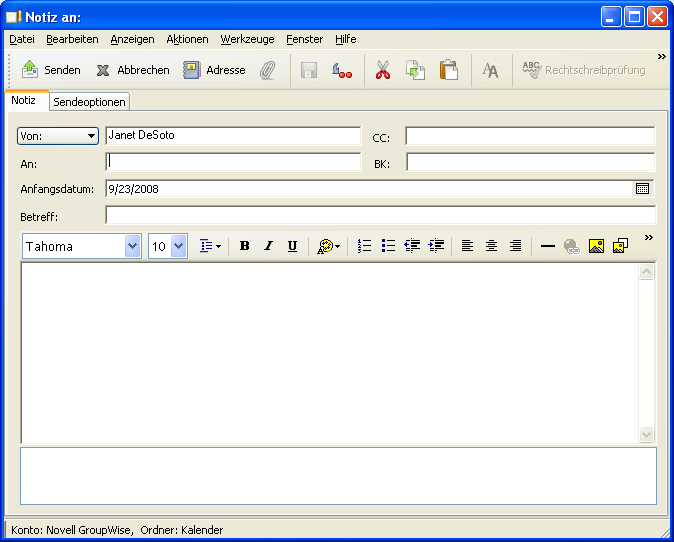
Task: Open the Bearbeiten menu
Action: [x=72, y=39]
